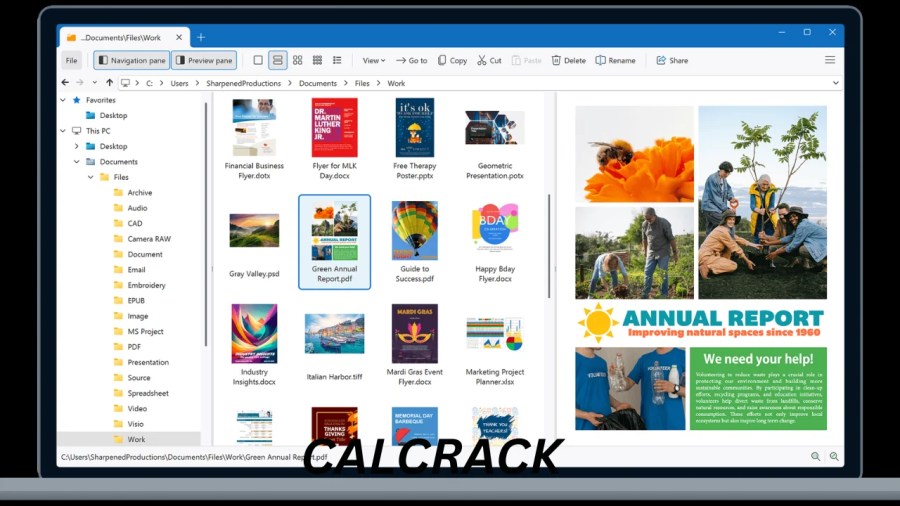Select the Audio folder in tree
Image resolution: width=900 pixels, height=506 pixels.
tap(131, 208)
